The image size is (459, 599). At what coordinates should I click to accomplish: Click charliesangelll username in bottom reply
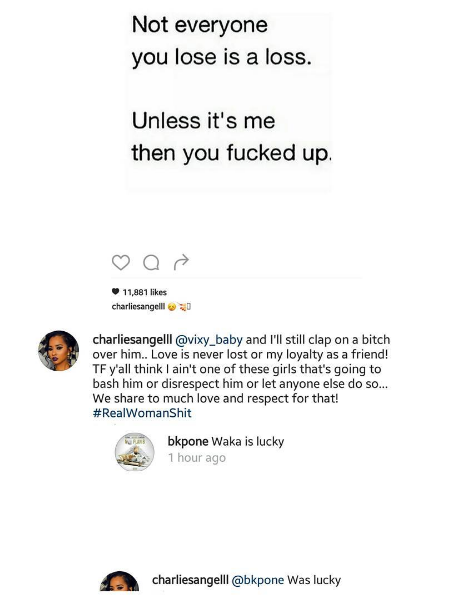(191, 580)
